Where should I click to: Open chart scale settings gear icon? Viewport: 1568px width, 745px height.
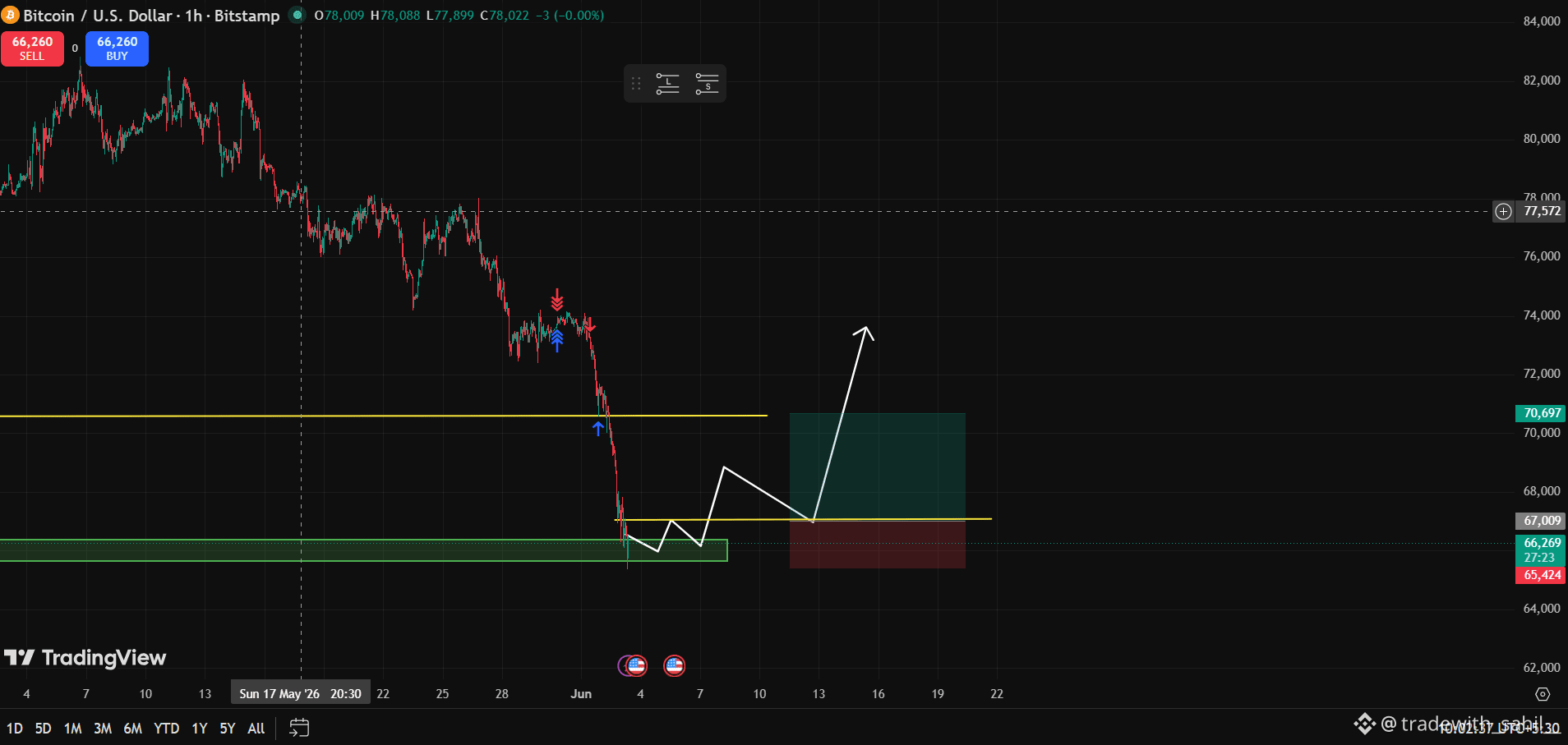point(1543,694)
